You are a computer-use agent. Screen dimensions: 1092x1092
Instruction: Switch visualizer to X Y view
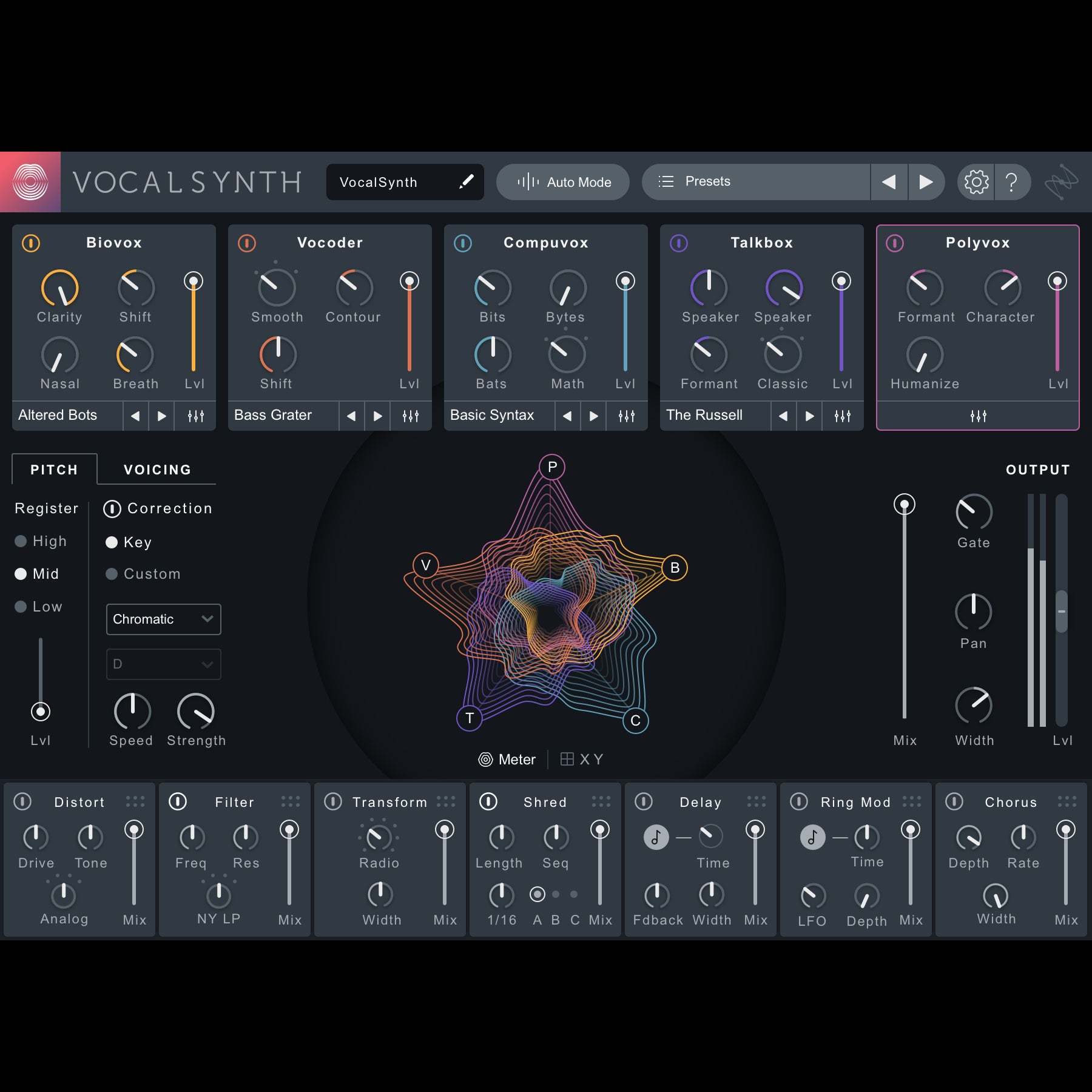click(582, 760)
